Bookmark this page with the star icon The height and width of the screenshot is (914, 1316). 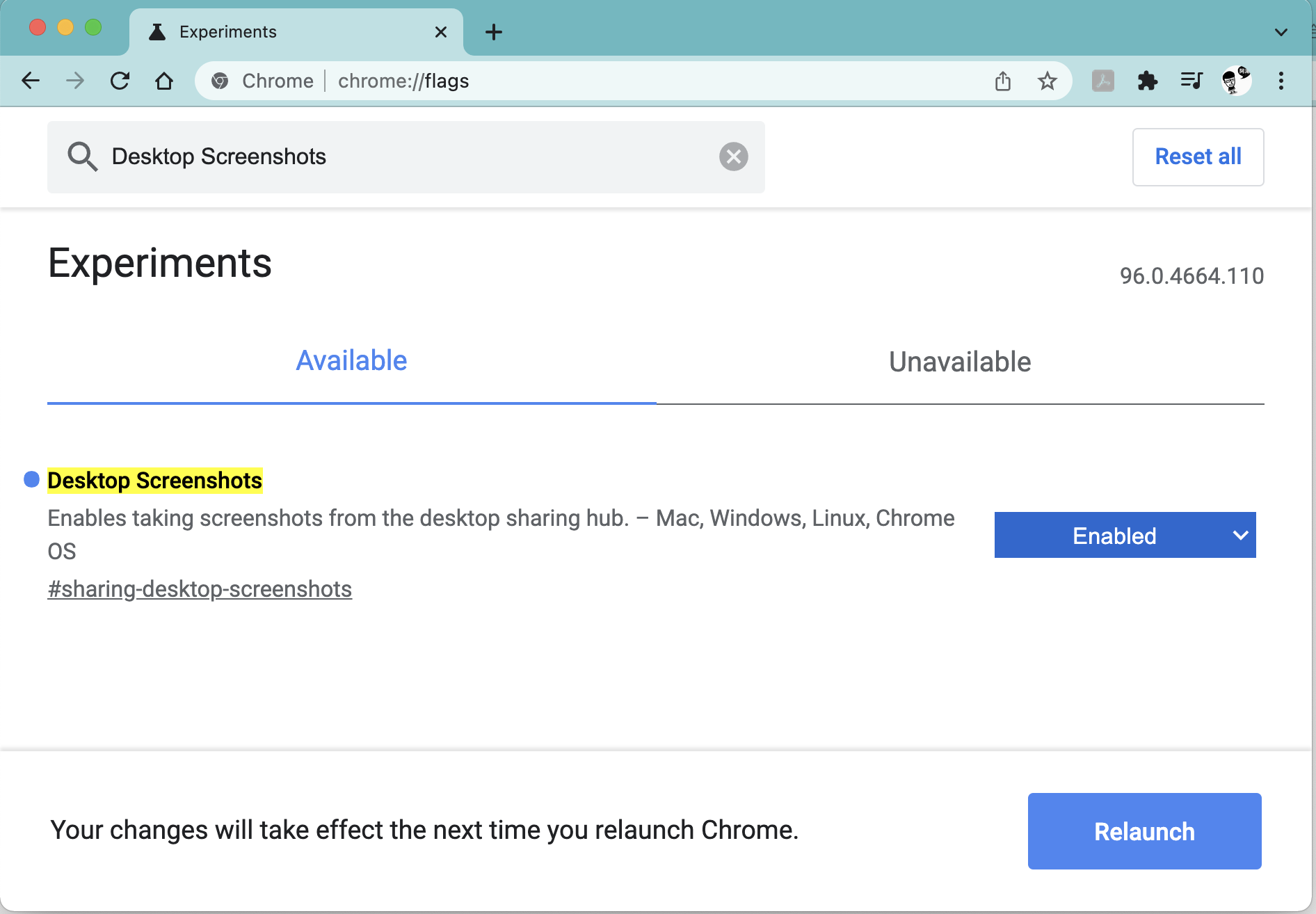pyautogui.click(x=1047, y=81)
